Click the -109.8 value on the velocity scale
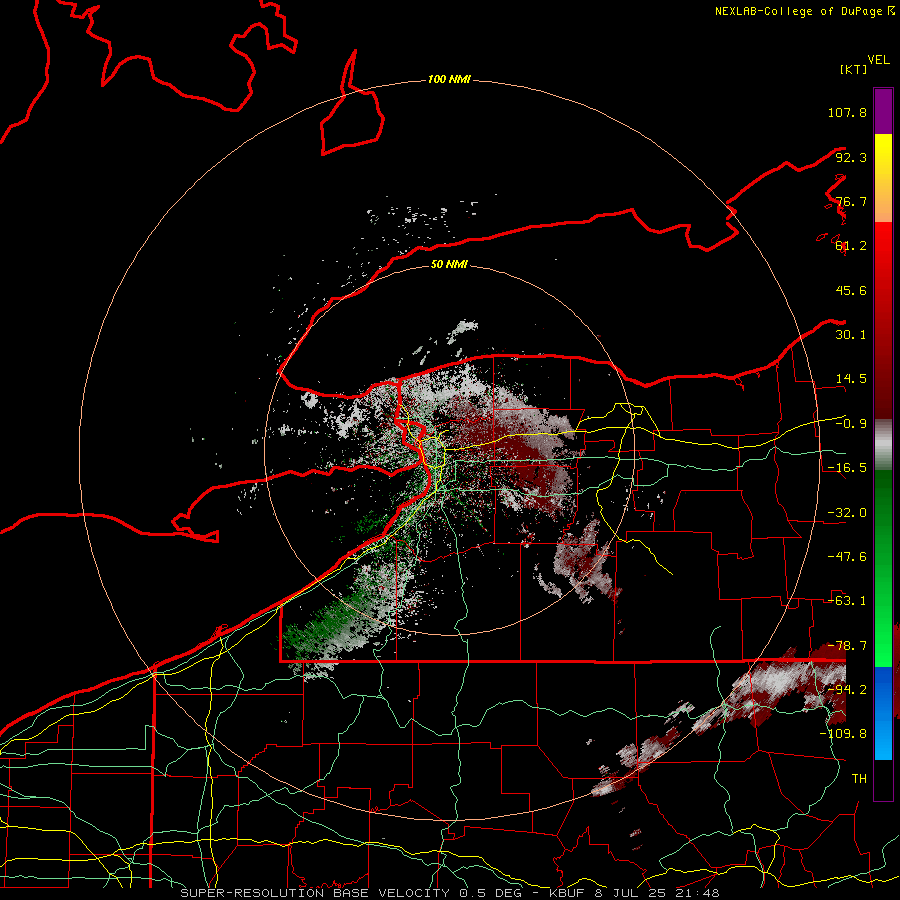Image resolution: width=900 pixels, height=900 pixels. coord(843,734)
